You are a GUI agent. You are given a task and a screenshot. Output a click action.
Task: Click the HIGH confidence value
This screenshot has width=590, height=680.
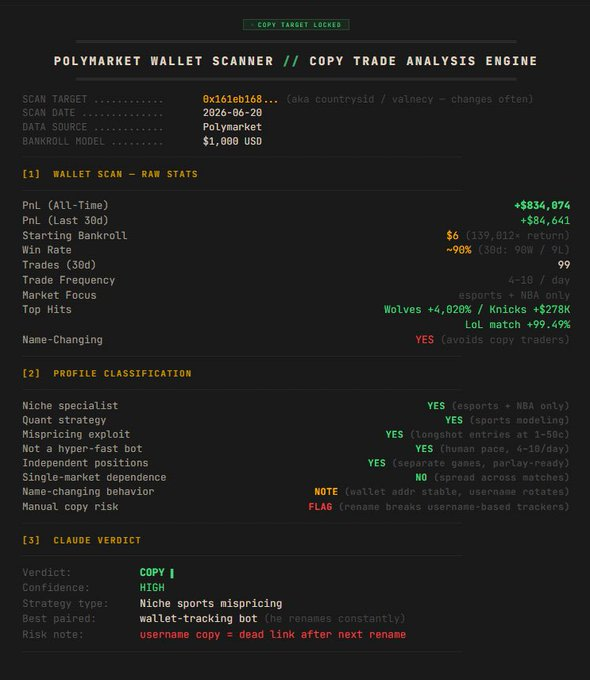(x=152, y=588)
